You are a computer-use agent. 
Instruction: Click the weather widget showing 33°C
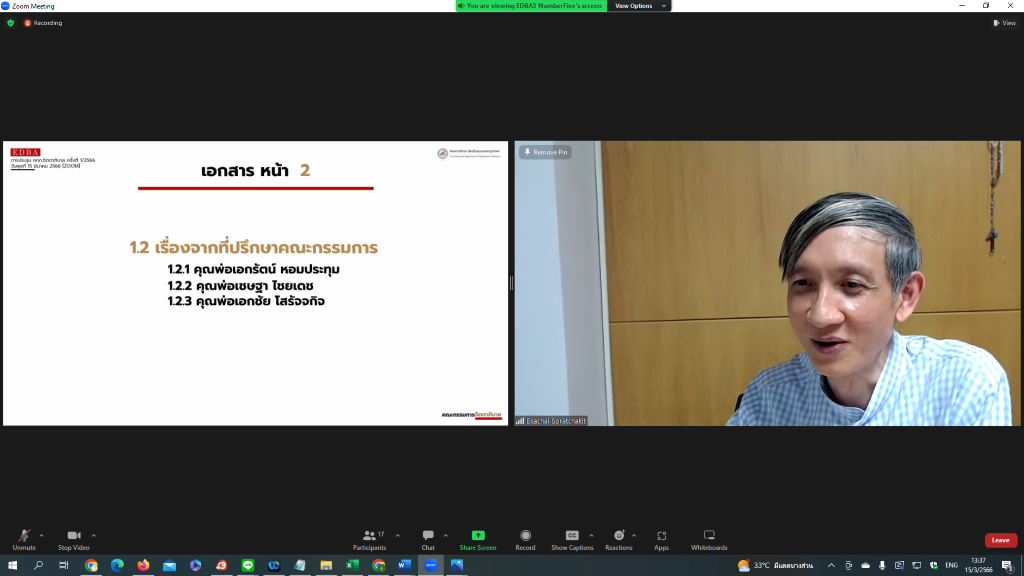tap(775, 566)
